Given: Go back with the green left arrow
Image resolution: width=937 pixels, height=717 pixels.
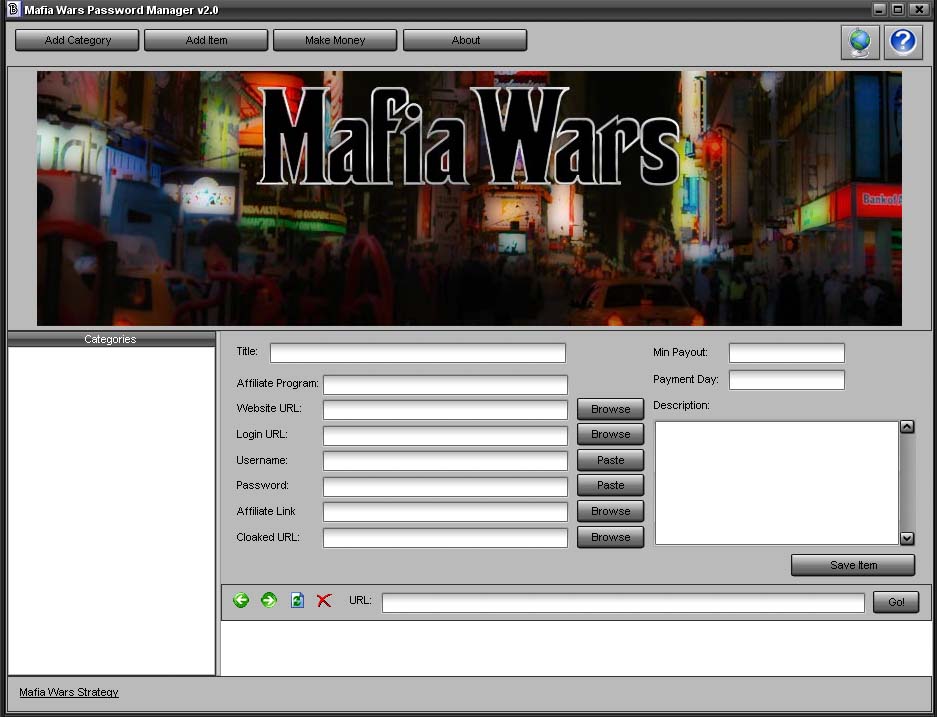Looking at the screenshot, I should point(241,600).
